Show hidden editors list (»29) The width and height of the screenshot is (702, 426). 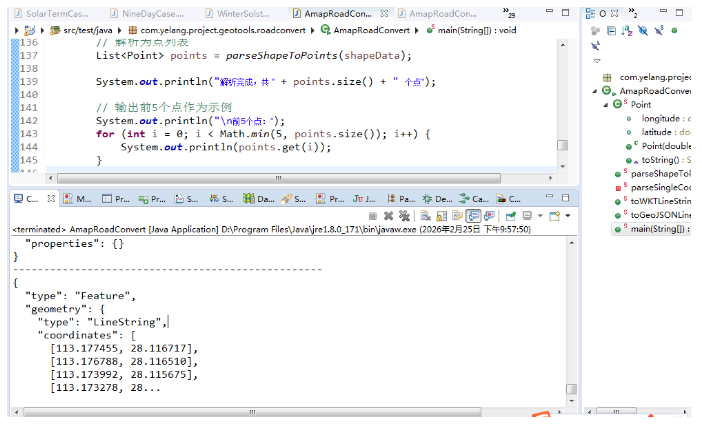[x=509, y=13]
